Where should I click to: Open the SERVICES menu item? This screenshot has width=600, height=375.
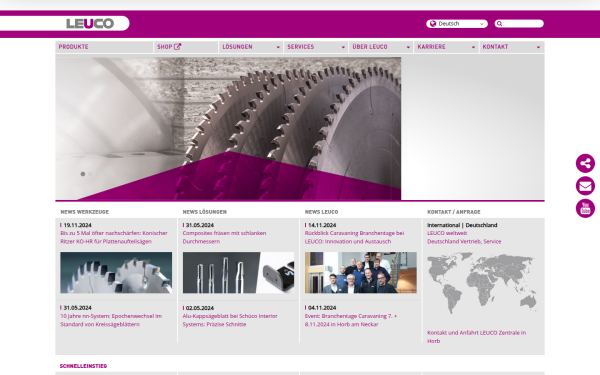[316, 47]
